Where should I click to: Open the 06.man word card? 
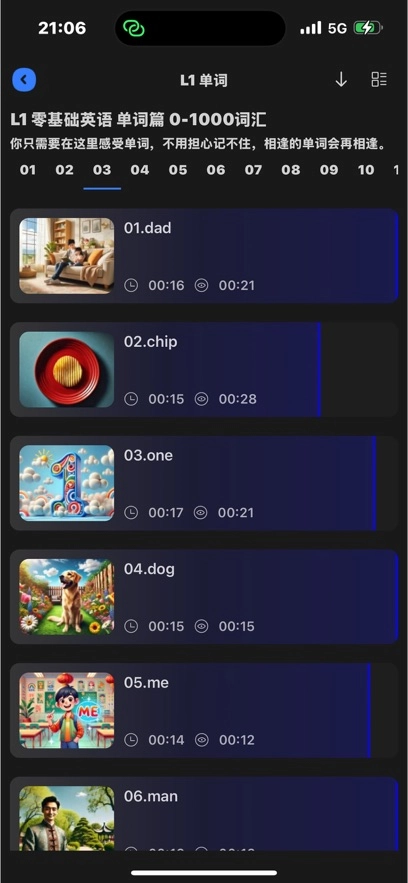204,814
